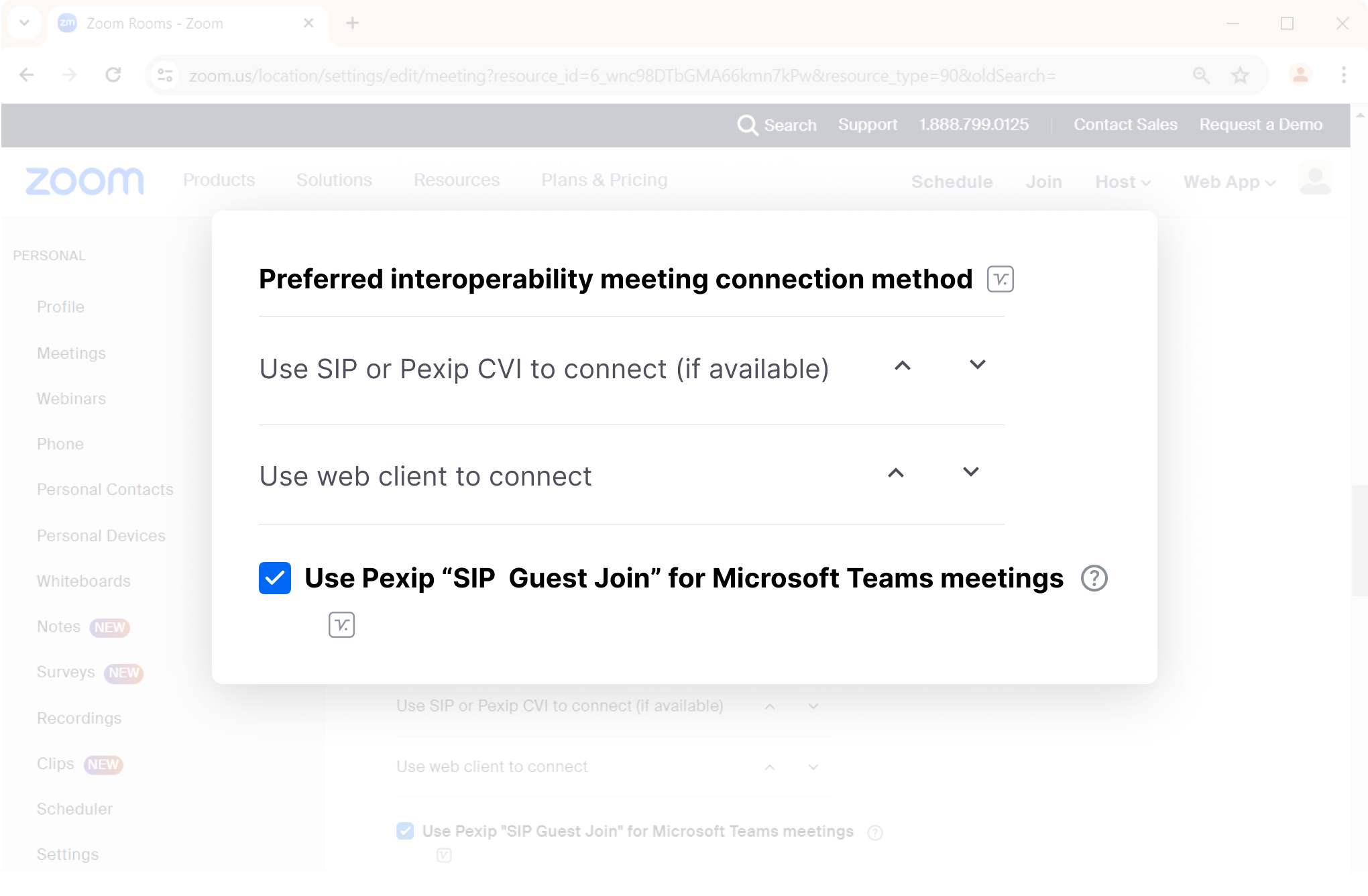Click the help question mark icon near Pexip setting
Viewport: 1368px width, 896px height.
click(x=1094, y=578)
